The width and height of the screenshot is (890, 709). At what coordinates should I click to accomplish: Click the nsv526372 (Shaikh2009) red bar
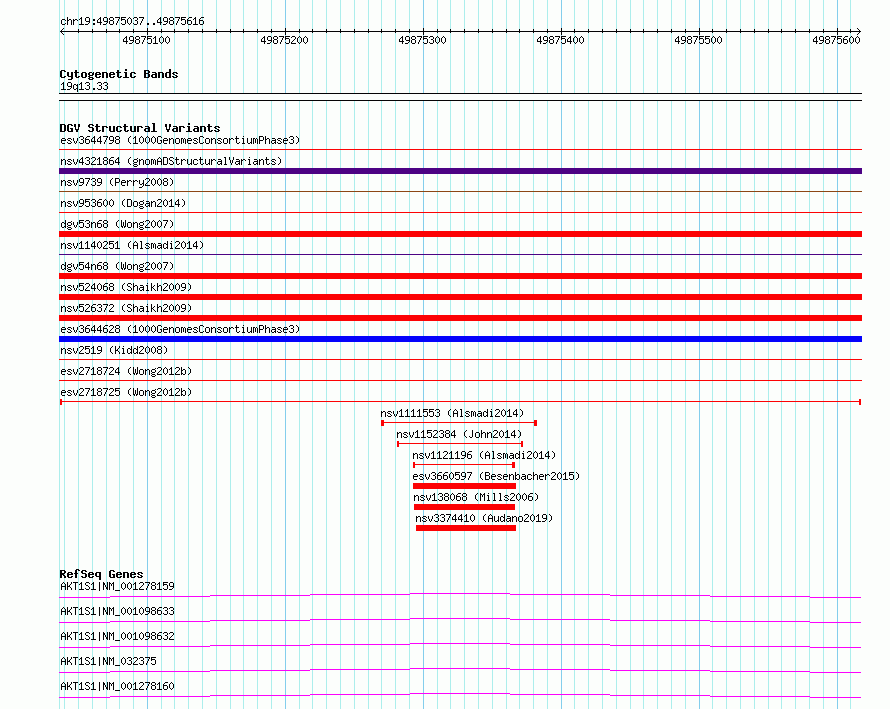point(460,318)
